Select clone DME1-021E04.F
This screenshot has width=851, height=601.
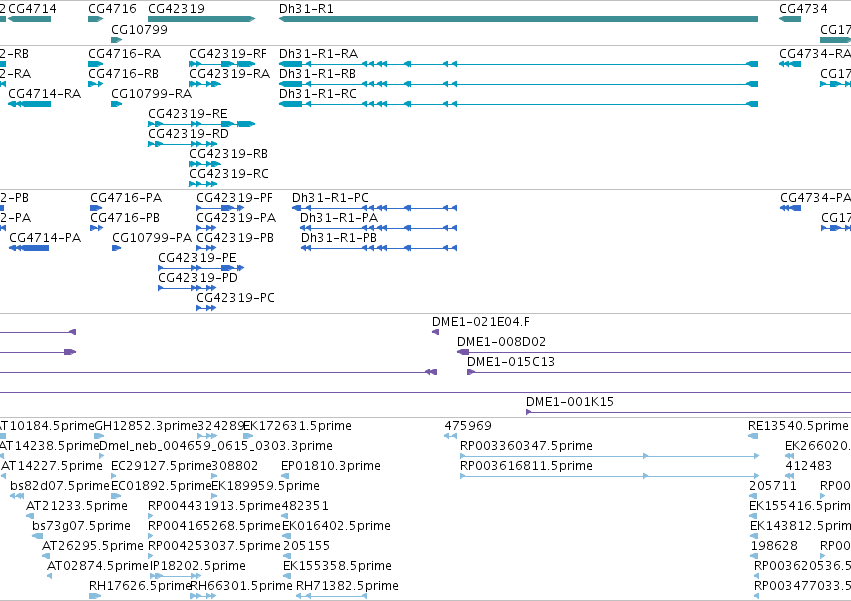(481, 322)
